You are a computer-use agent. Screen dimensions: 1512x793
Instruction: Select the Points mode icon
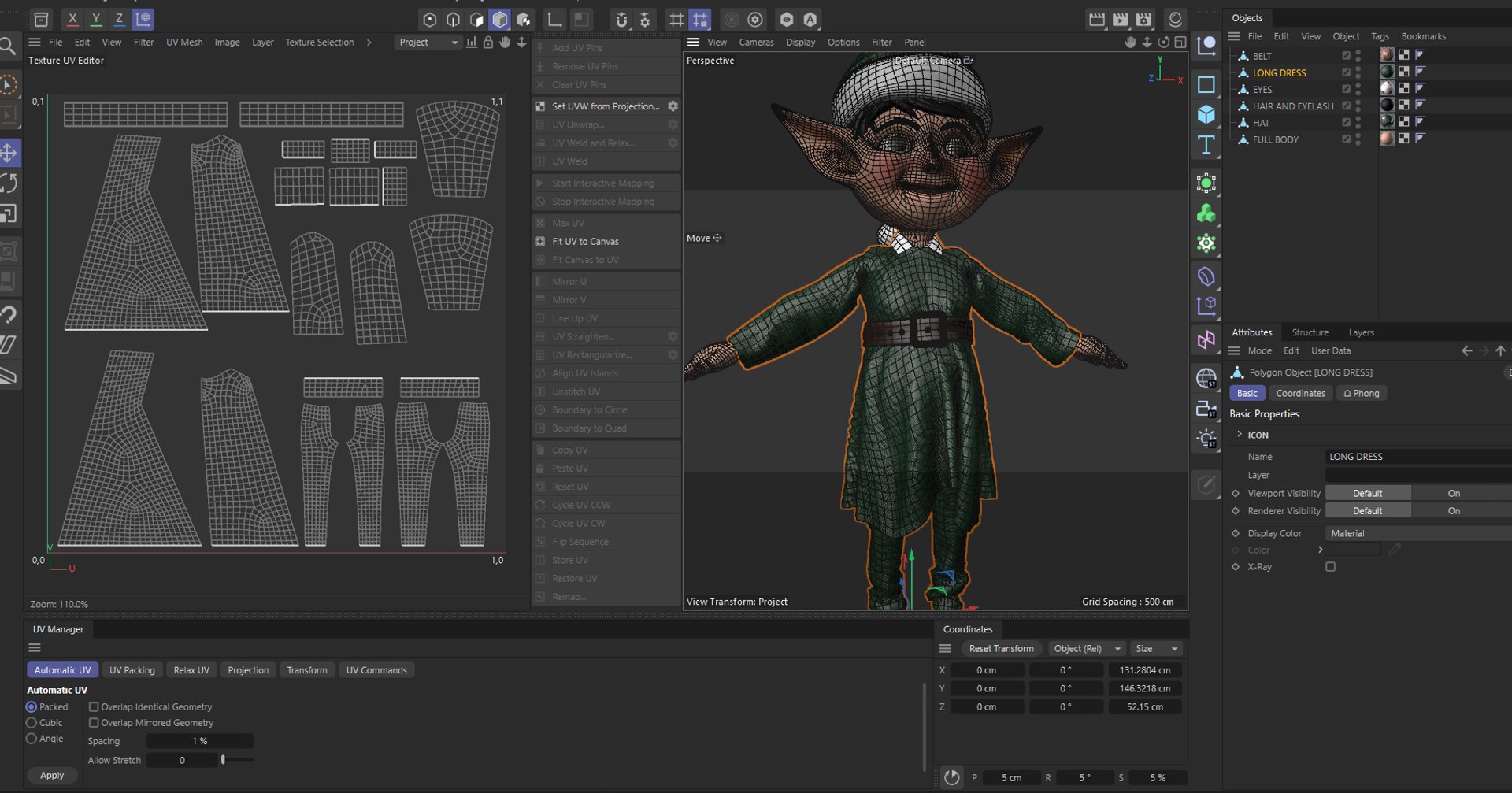pyautogui.click(x=429, y=20)
